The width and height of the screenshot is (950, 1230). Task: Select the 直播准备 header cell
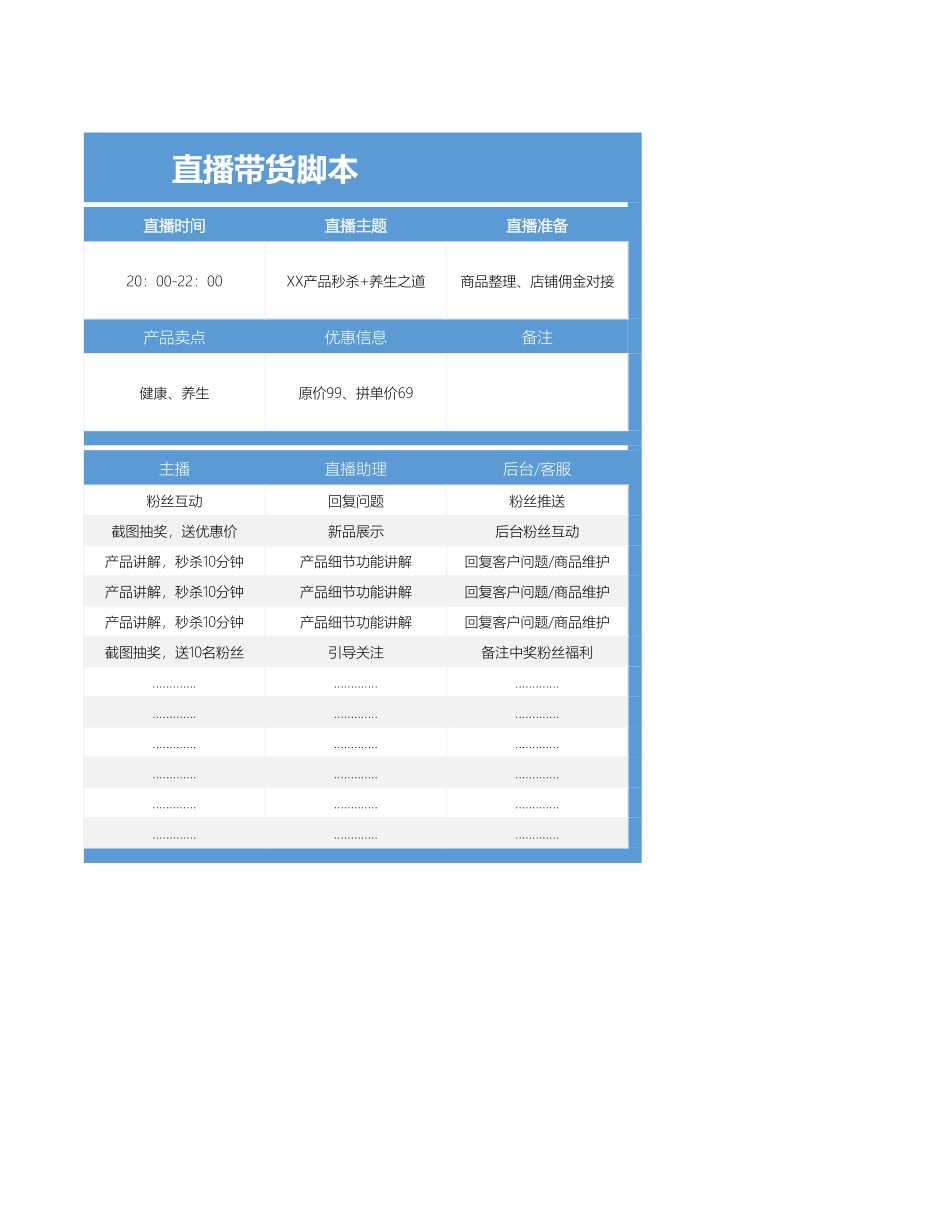pyautogui.click(x=537, y=226)
